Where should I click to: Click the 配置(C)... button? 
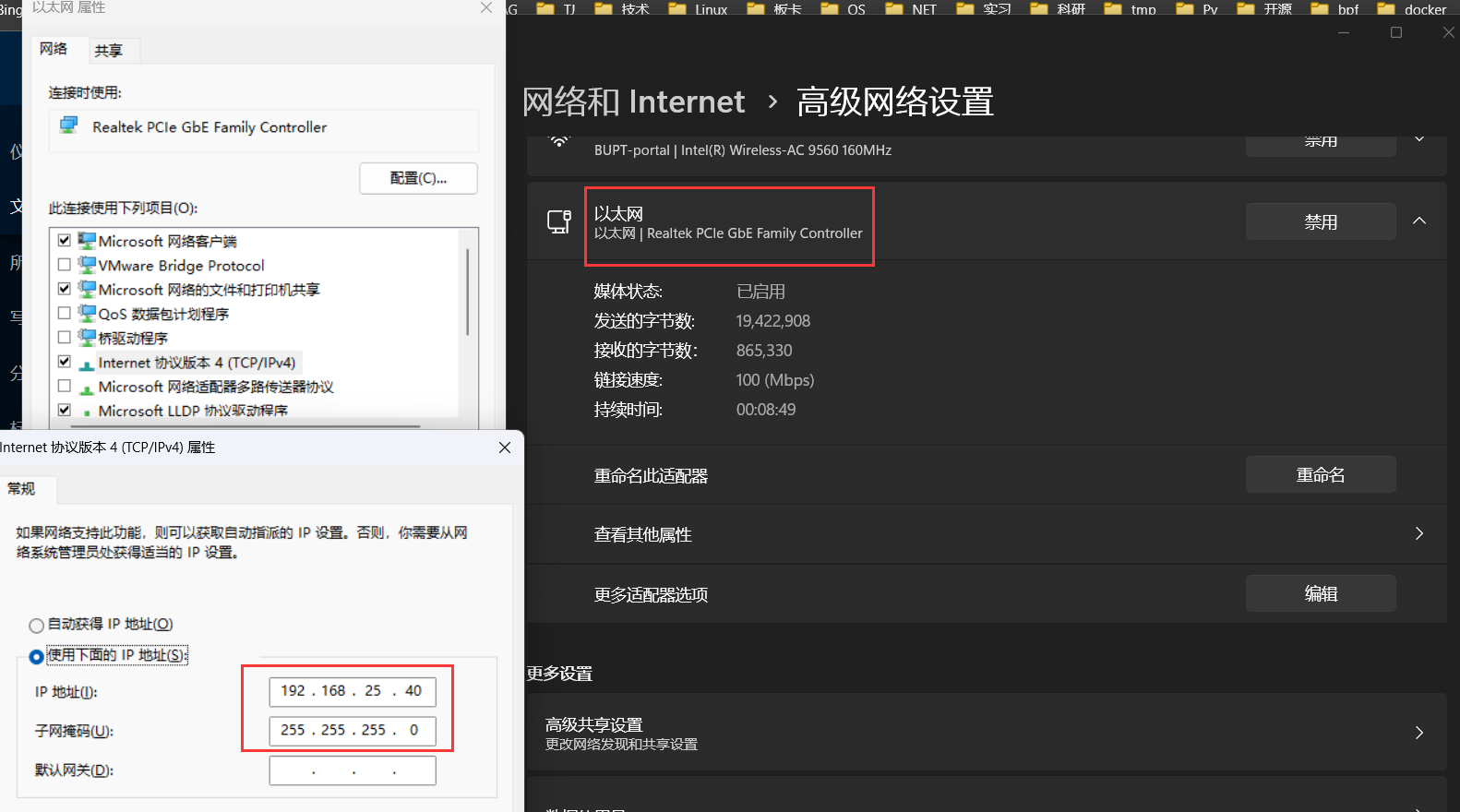[x=418, y=179]
